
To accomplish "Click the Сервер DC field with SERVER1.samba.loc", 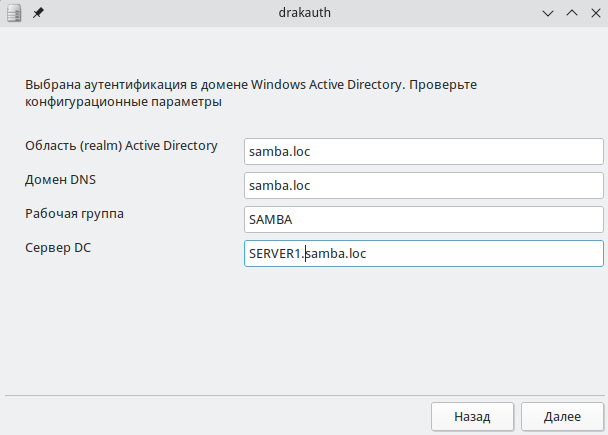I will pyautogui.click(x=423, y=254).
